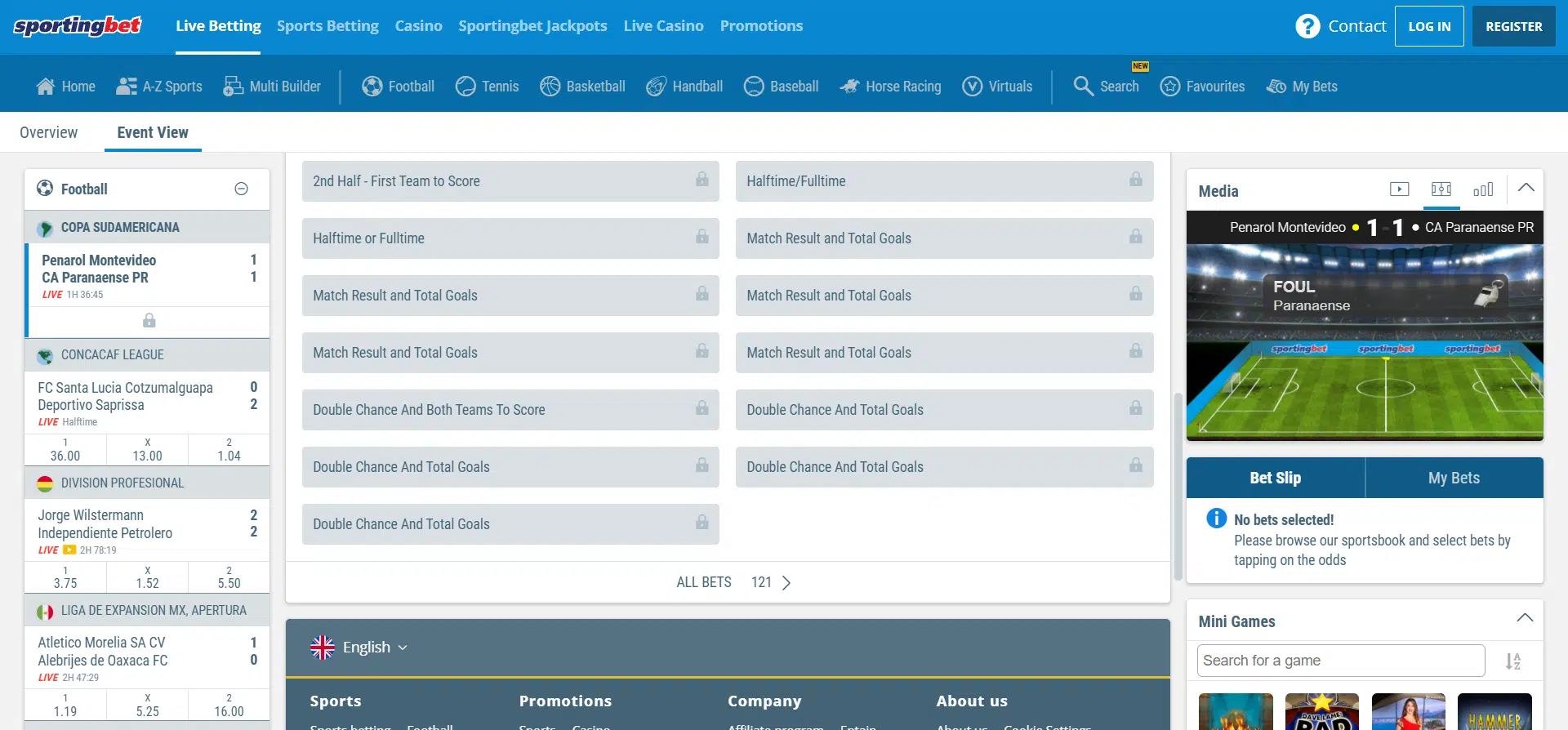This screenshot has height=730, width=1568.
Task: Click UK flag language icon
Action: (323, 648)
